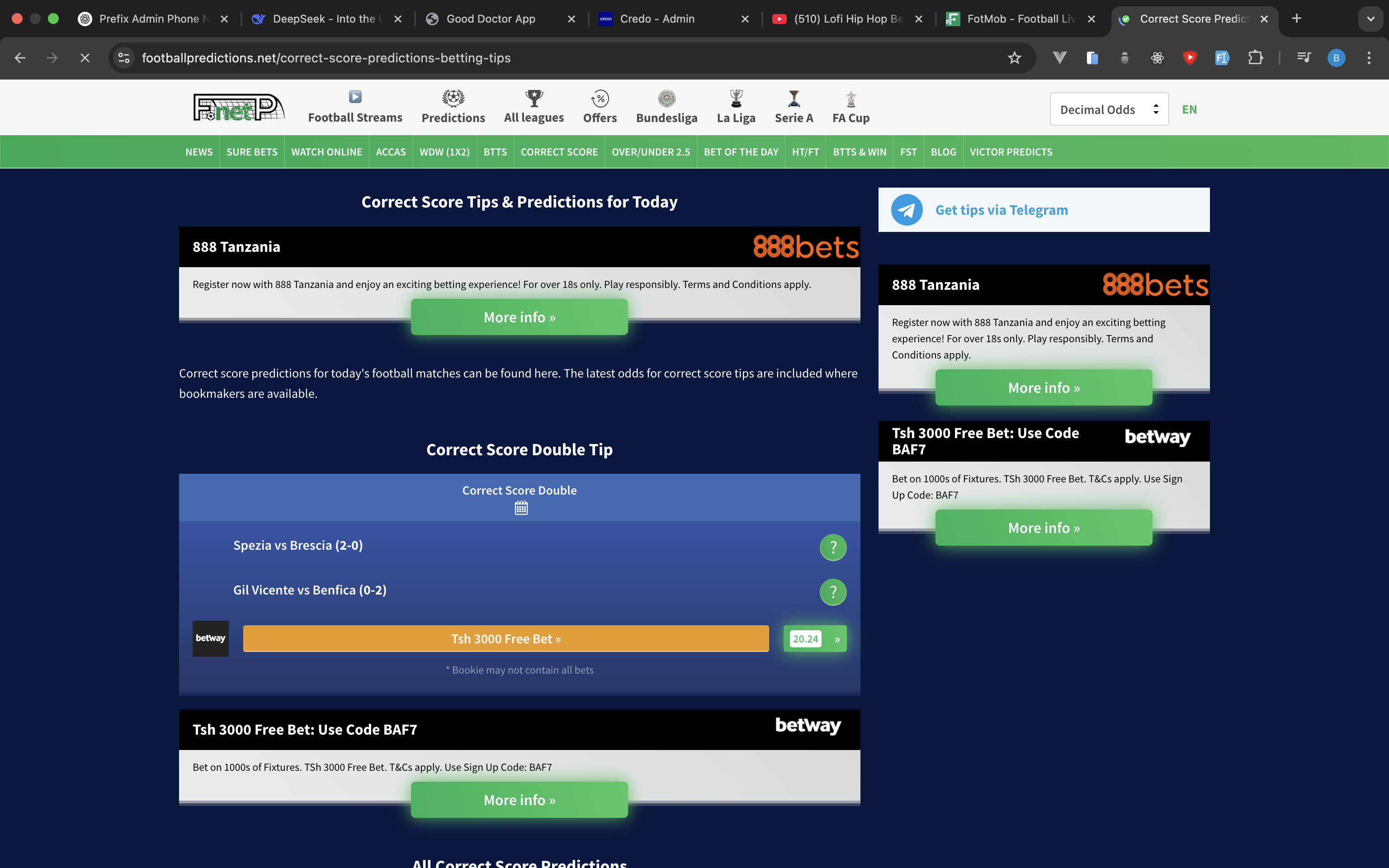Click the All leagues trophy icon
Image resolution: width=1389 pixels, height=868 pixels.
534,98
